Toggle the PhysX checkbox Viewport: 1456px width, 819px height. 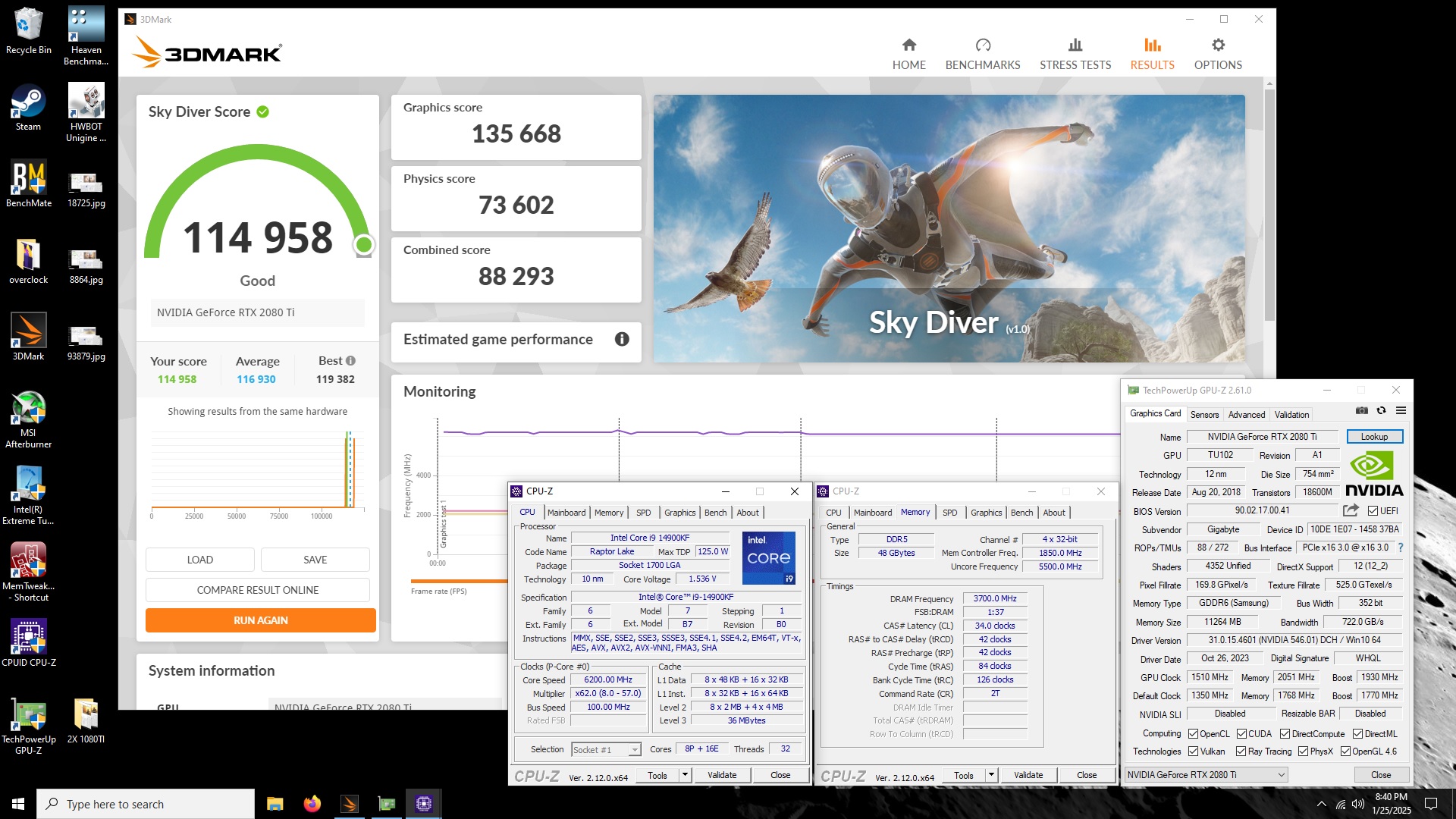click(1303, 752)
